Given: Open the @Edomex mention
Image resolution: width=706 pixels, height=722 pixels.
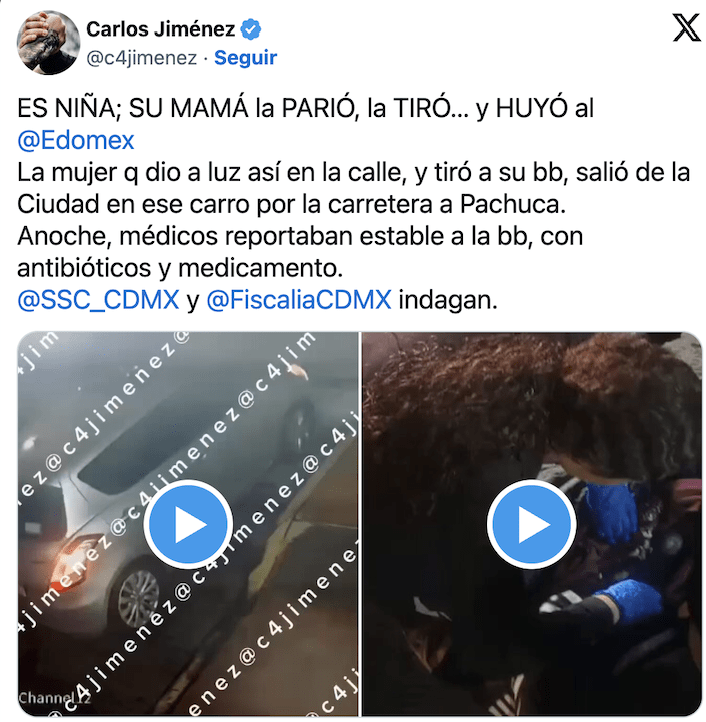Looking at the screenshot, I should 76,140.
